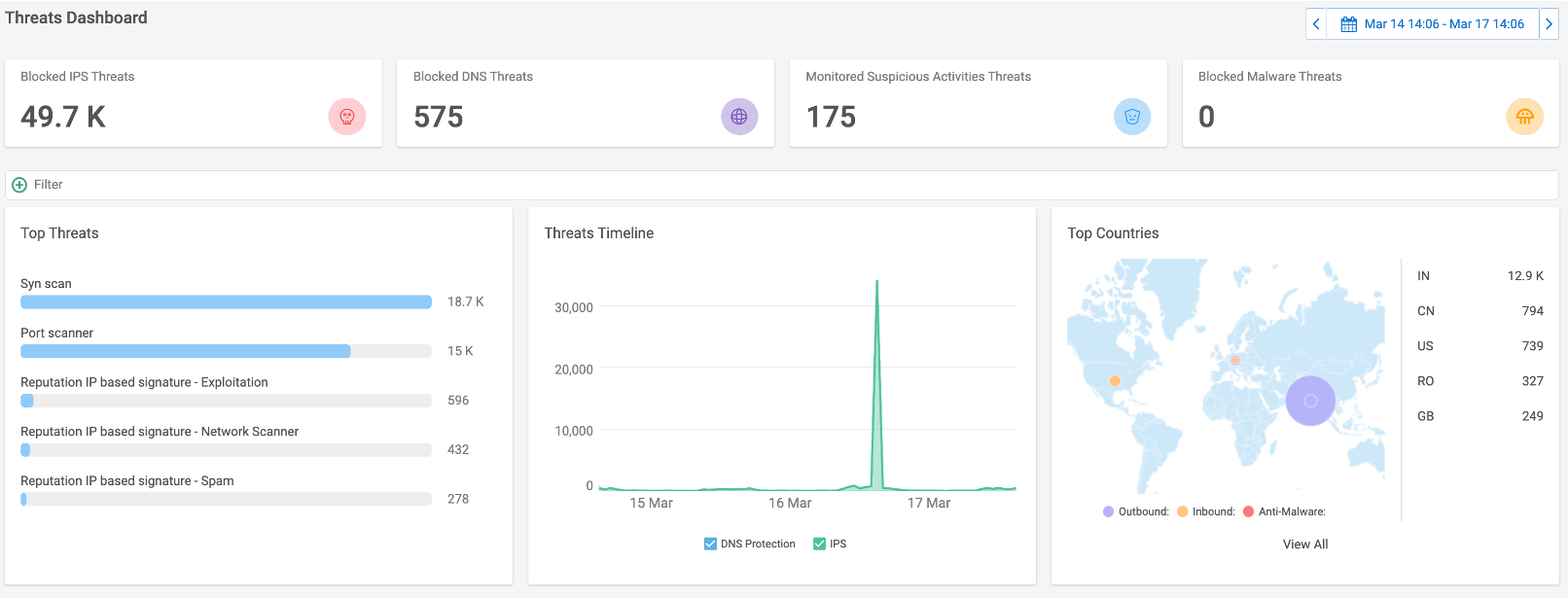Click Reputation IP based signature - Network Scanner
This screenshot has height=599, width=1568.
[160, 432]
